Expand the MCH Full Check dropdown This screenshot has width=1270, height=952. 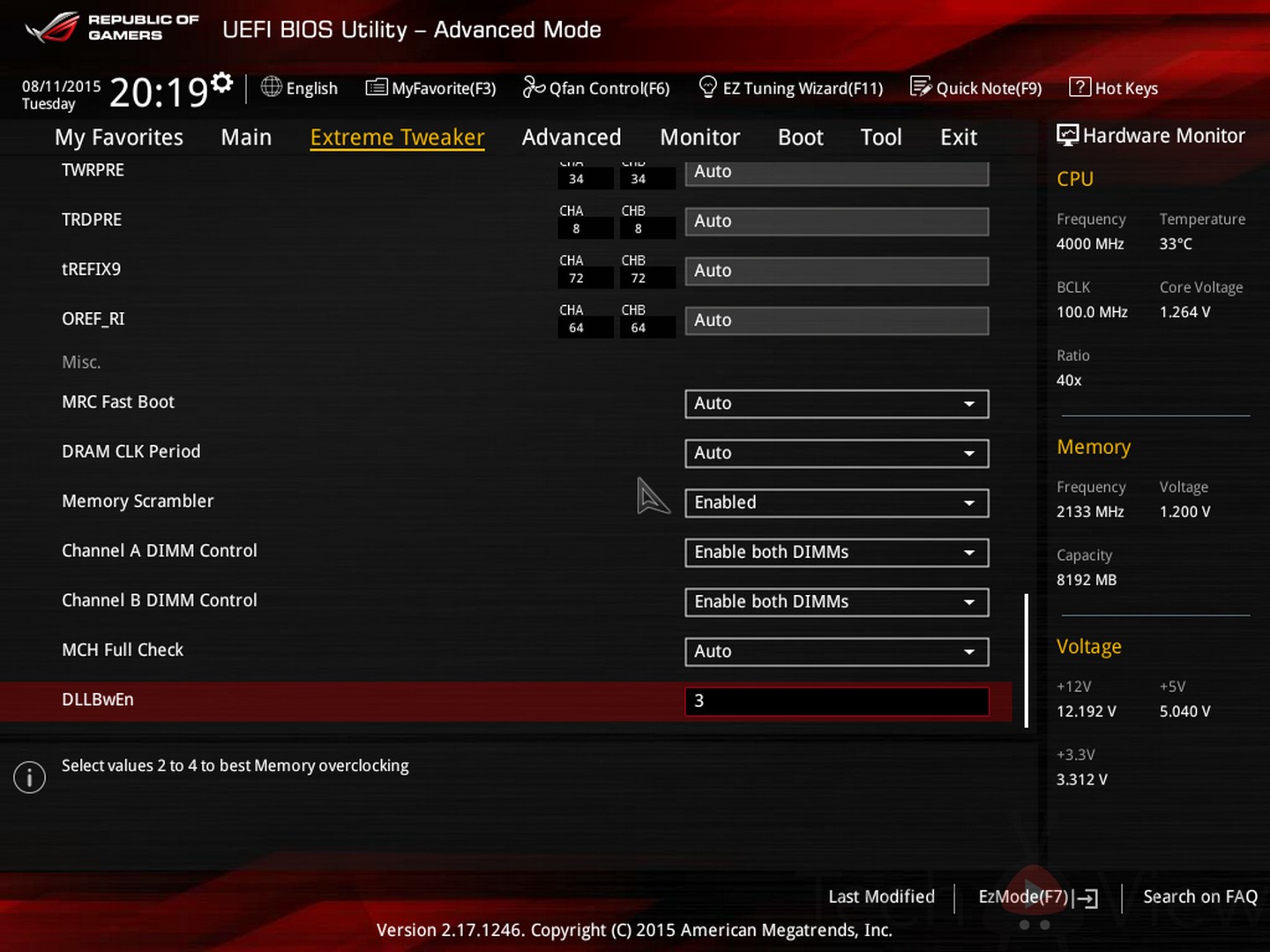836,651
